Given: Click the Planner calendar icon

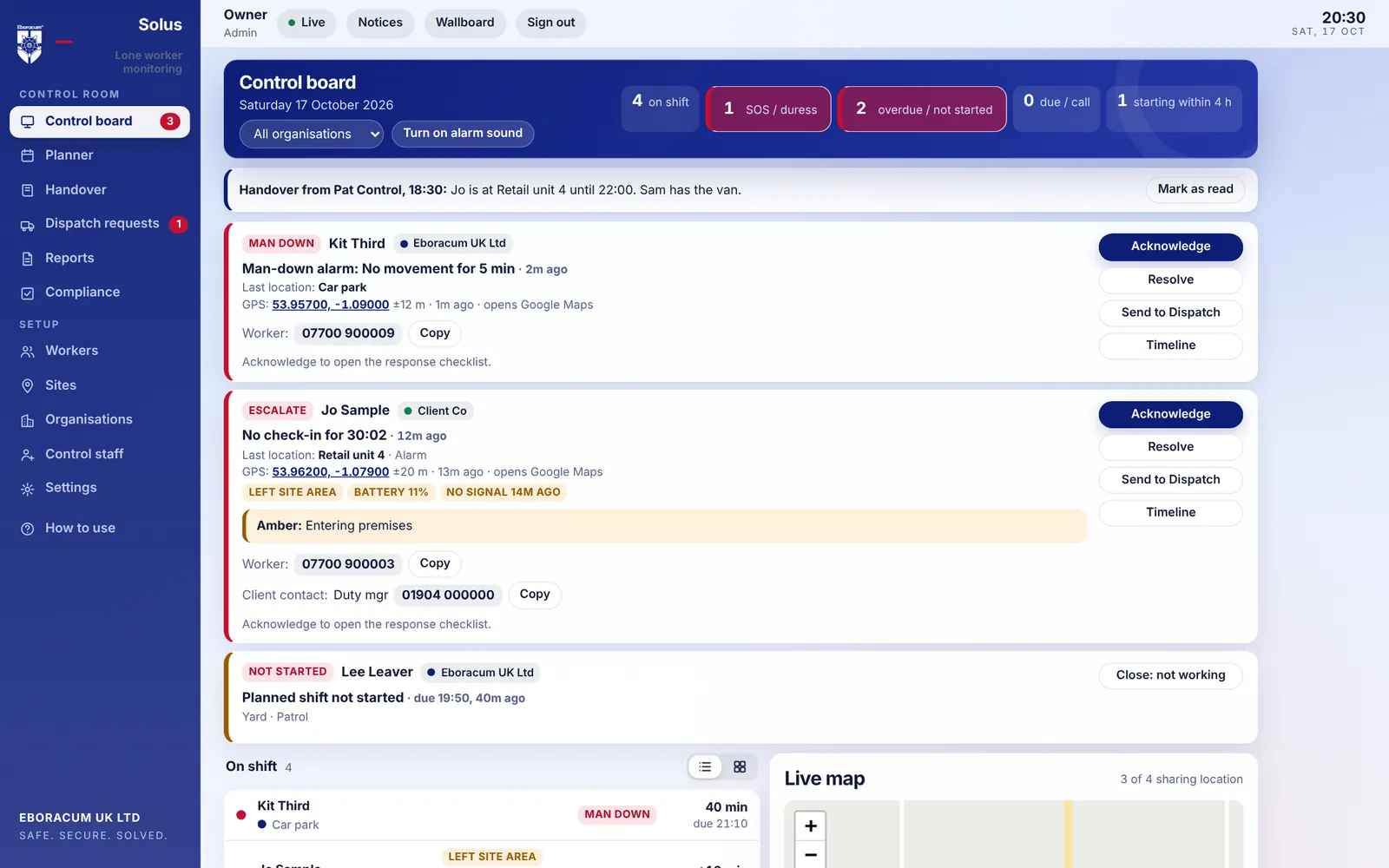Looking at the screenshot, I should pos(28,155).
